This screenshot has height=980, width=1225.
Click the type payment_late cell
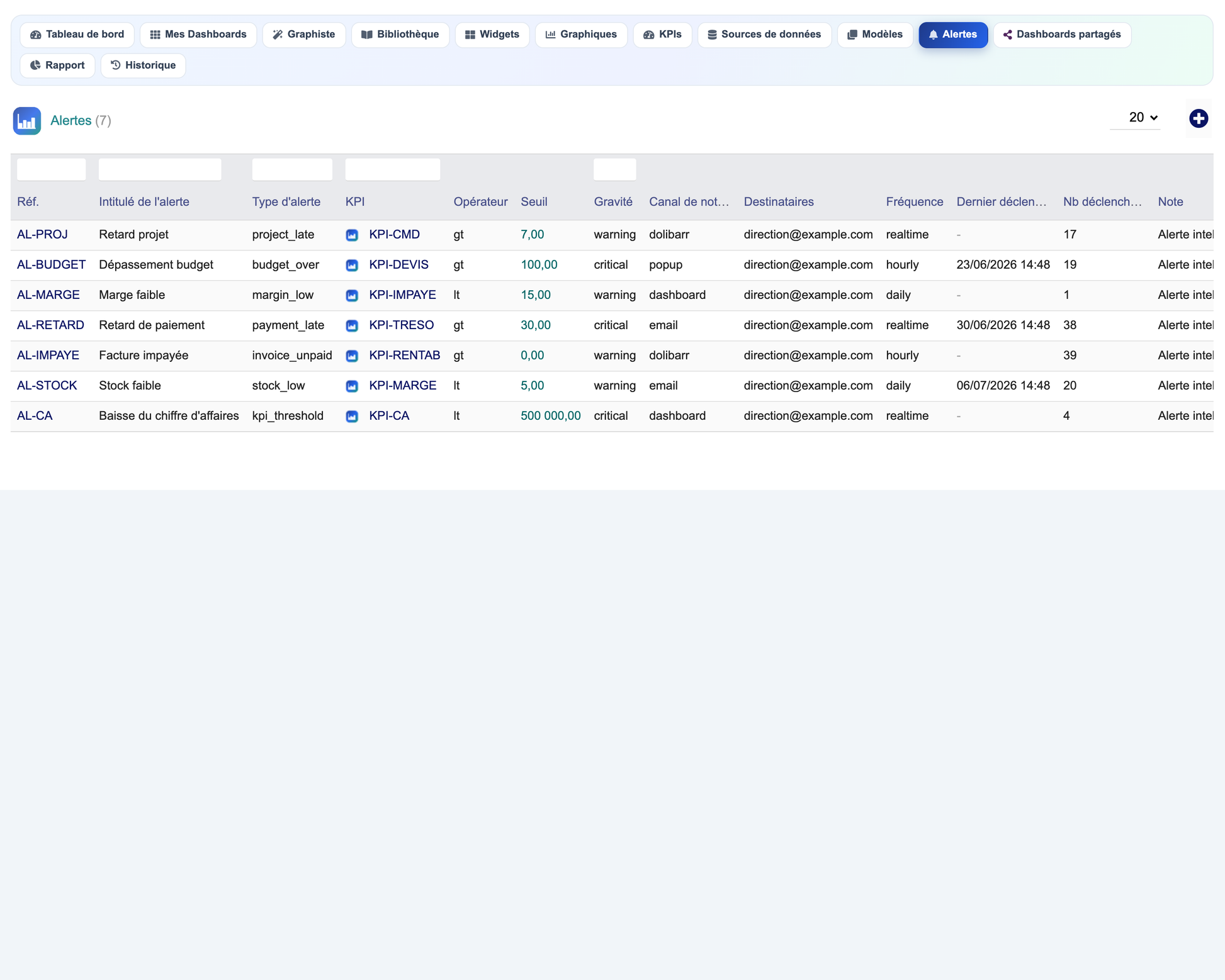point(288,325)
